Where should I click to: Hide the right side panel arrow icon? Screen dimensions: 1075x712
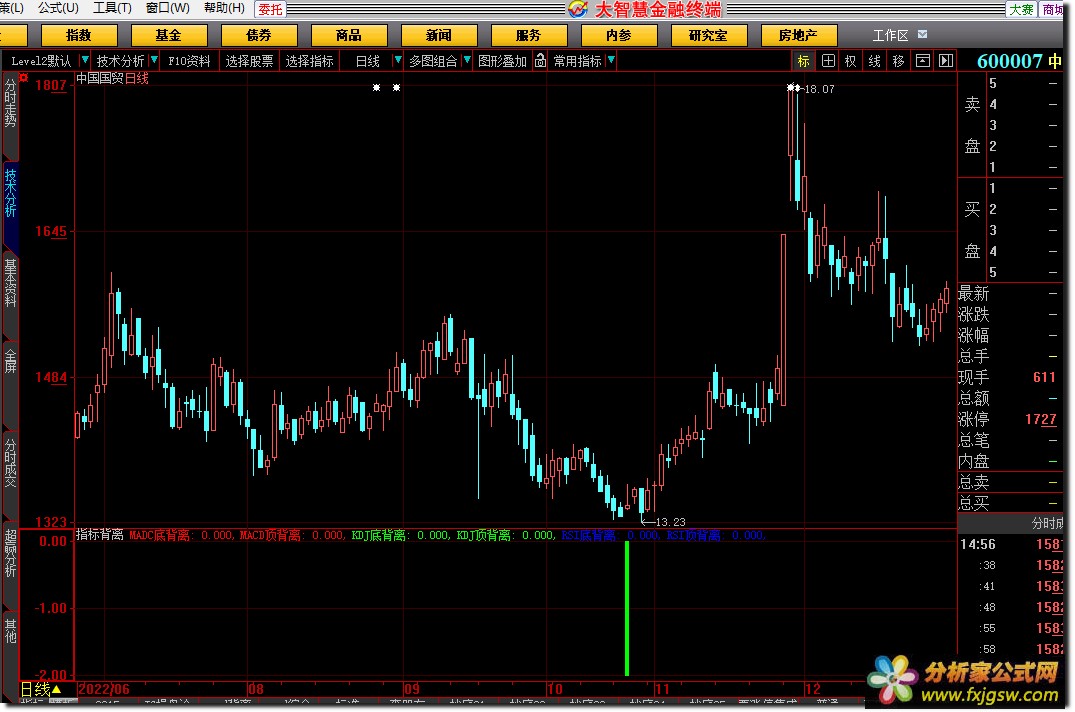pyautogui.click(x=946, y=61)
